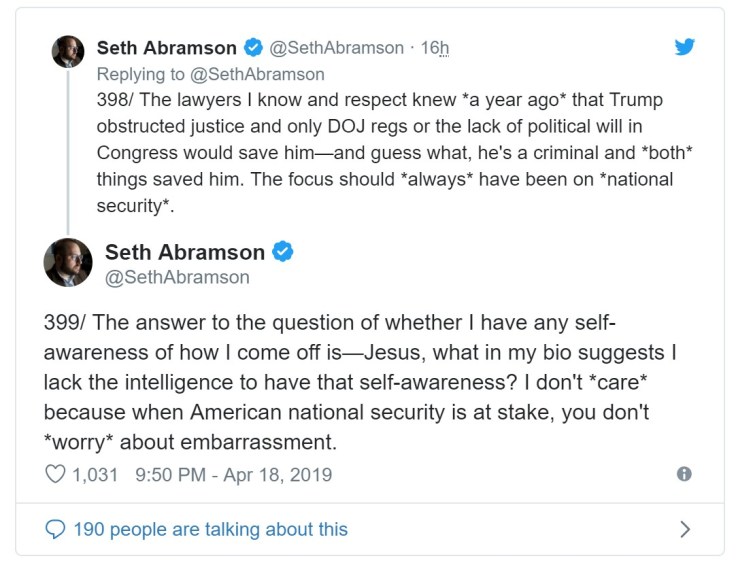Click the reply speech bubble icon
The height and width of the screenshot is (567, 736).
(x=56, y=529)
